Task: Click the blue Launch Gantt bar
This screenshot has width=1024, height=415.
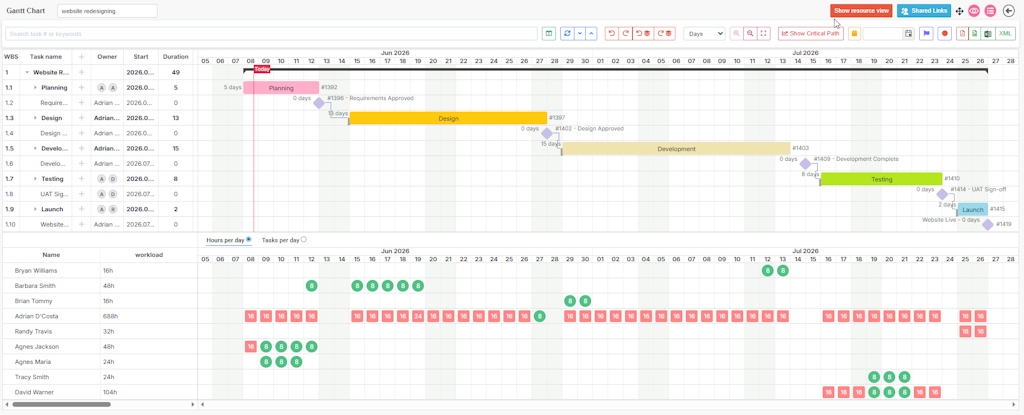Action: (972, 209)
